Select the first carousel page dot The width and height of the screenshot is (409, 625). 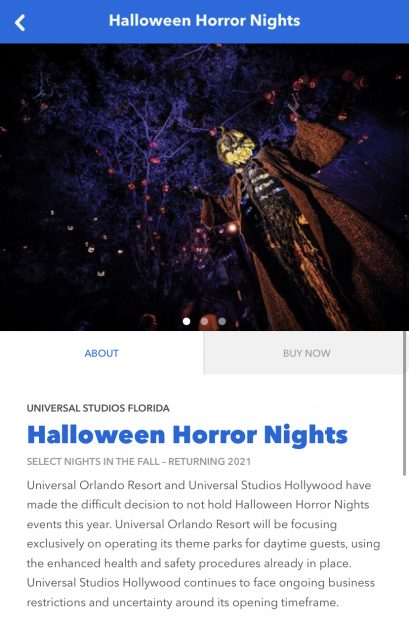(x=186, y=321)
